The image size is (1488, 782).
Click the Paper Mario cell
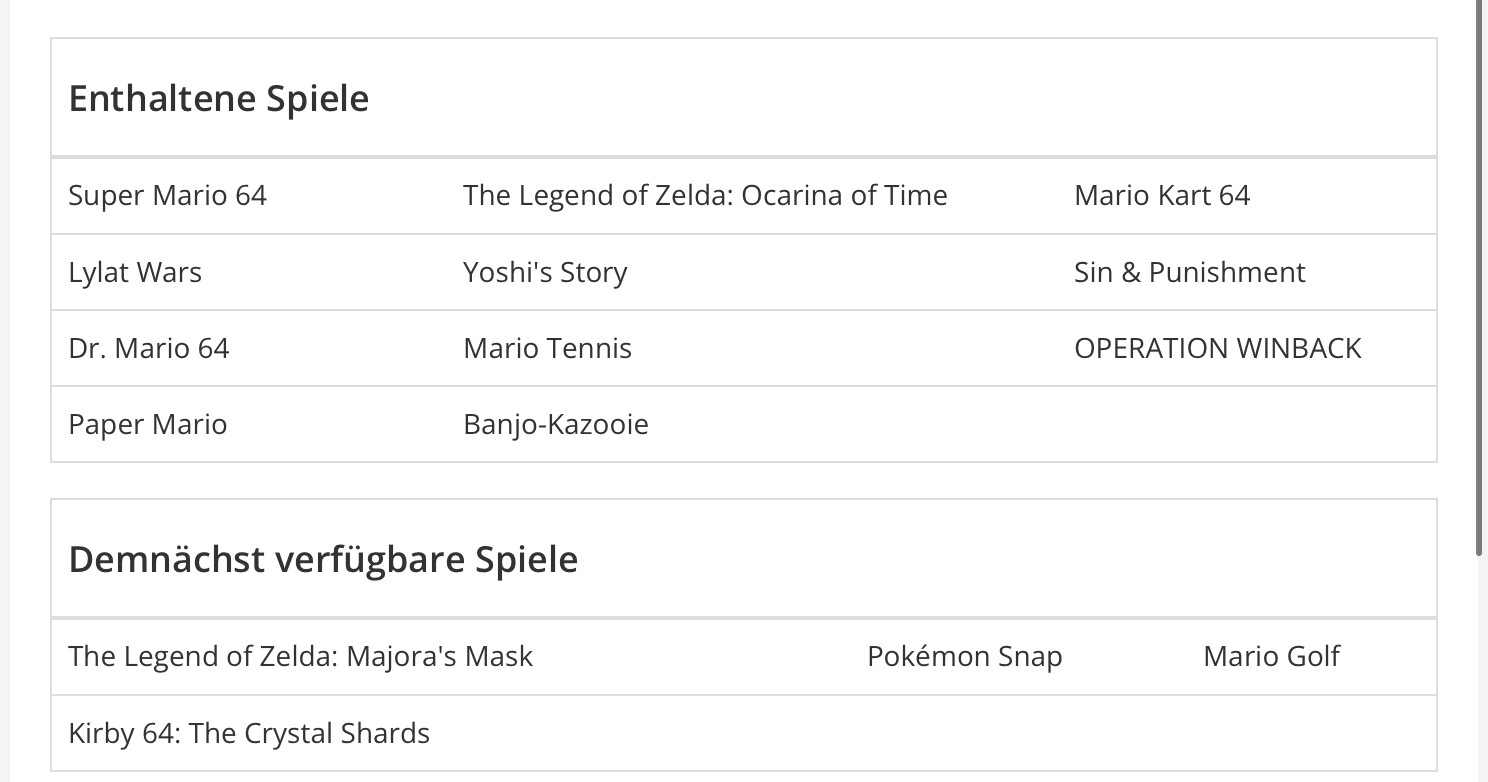pos(147,424)
